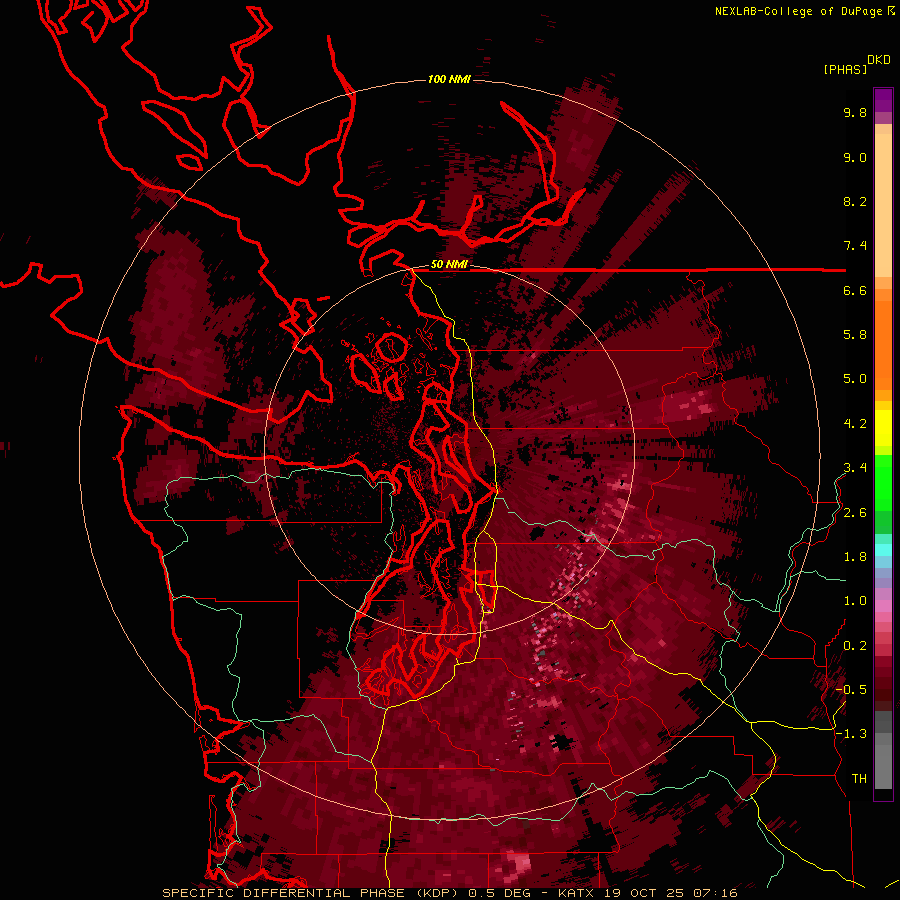Click the 4.2 legend value
900x900 pixels.
(x=855, y=424)
